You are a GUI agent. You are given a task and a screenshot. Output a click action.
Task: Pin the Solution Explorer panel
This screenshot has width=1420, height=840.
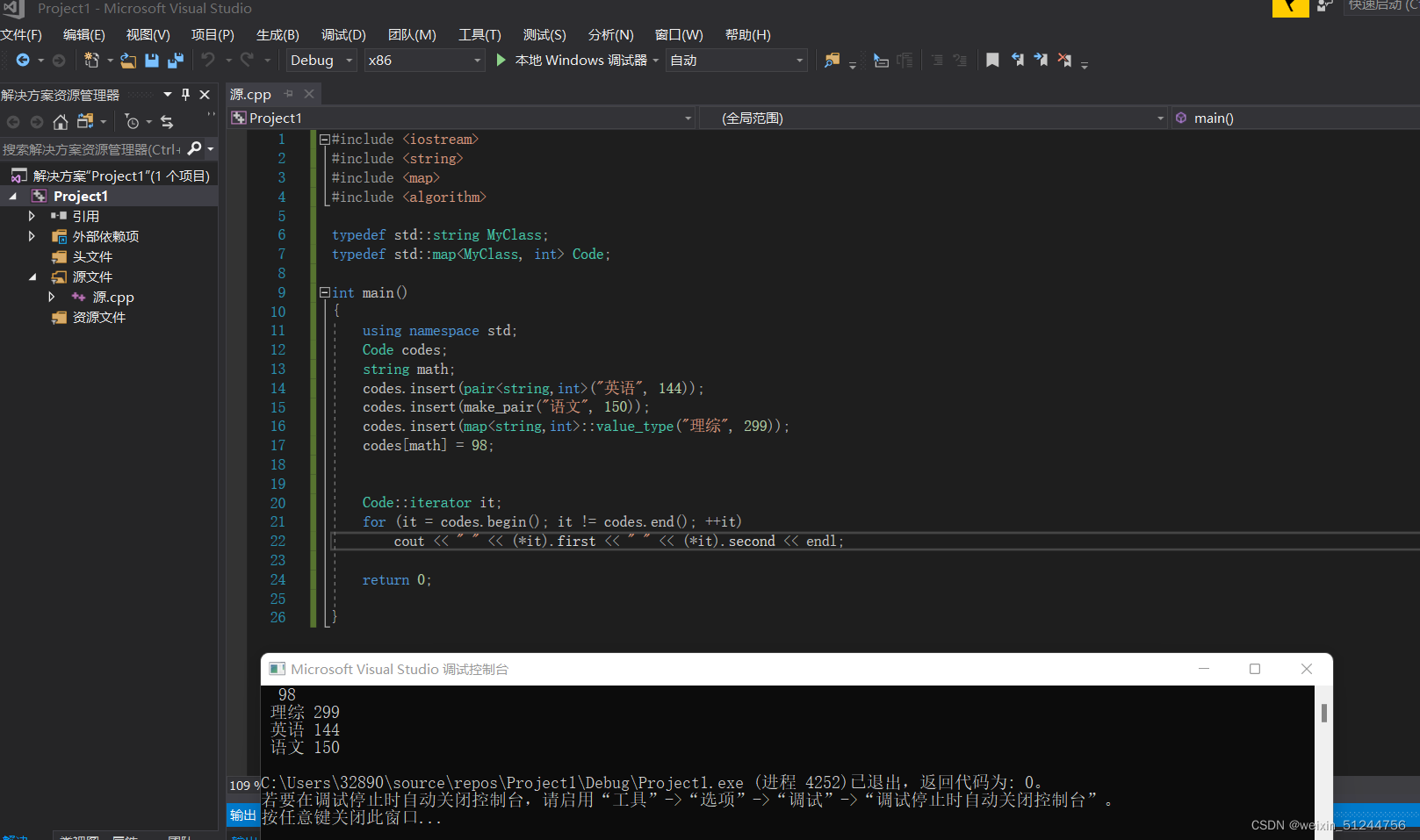tap(185, 94)
